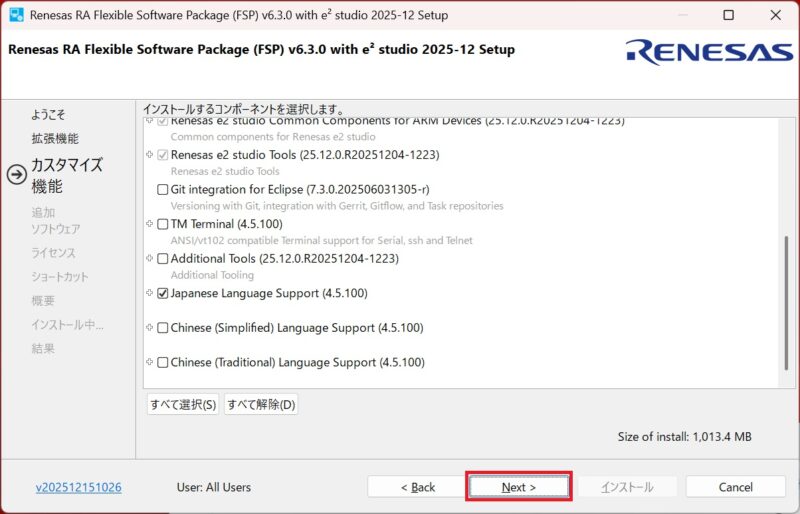Enable Additional Tools checkbox
The height and width of the screenshot is (514, 800).
click(x=163, y=259)
